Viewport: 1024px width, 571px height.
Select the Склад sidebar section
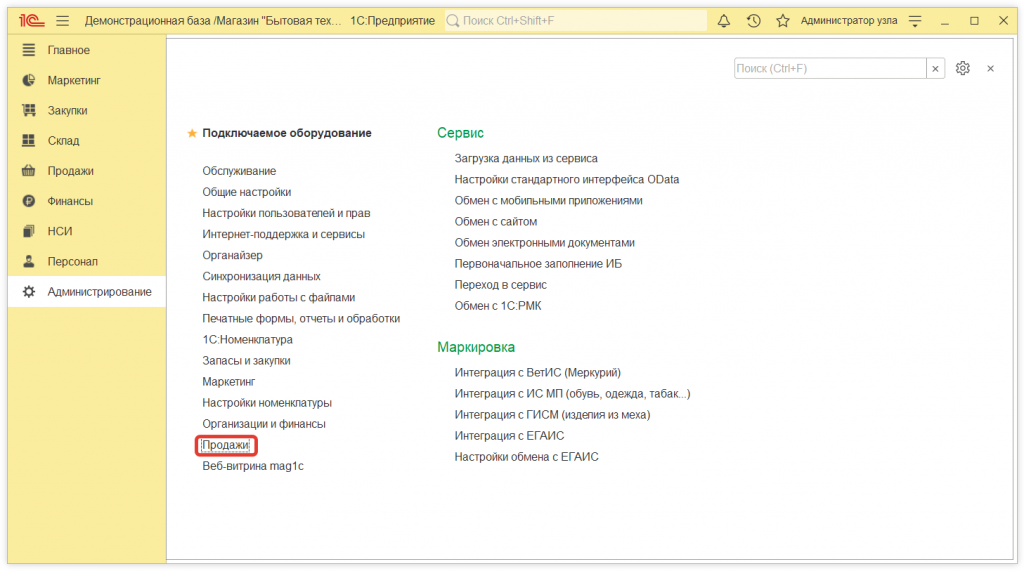pos(63,141)
